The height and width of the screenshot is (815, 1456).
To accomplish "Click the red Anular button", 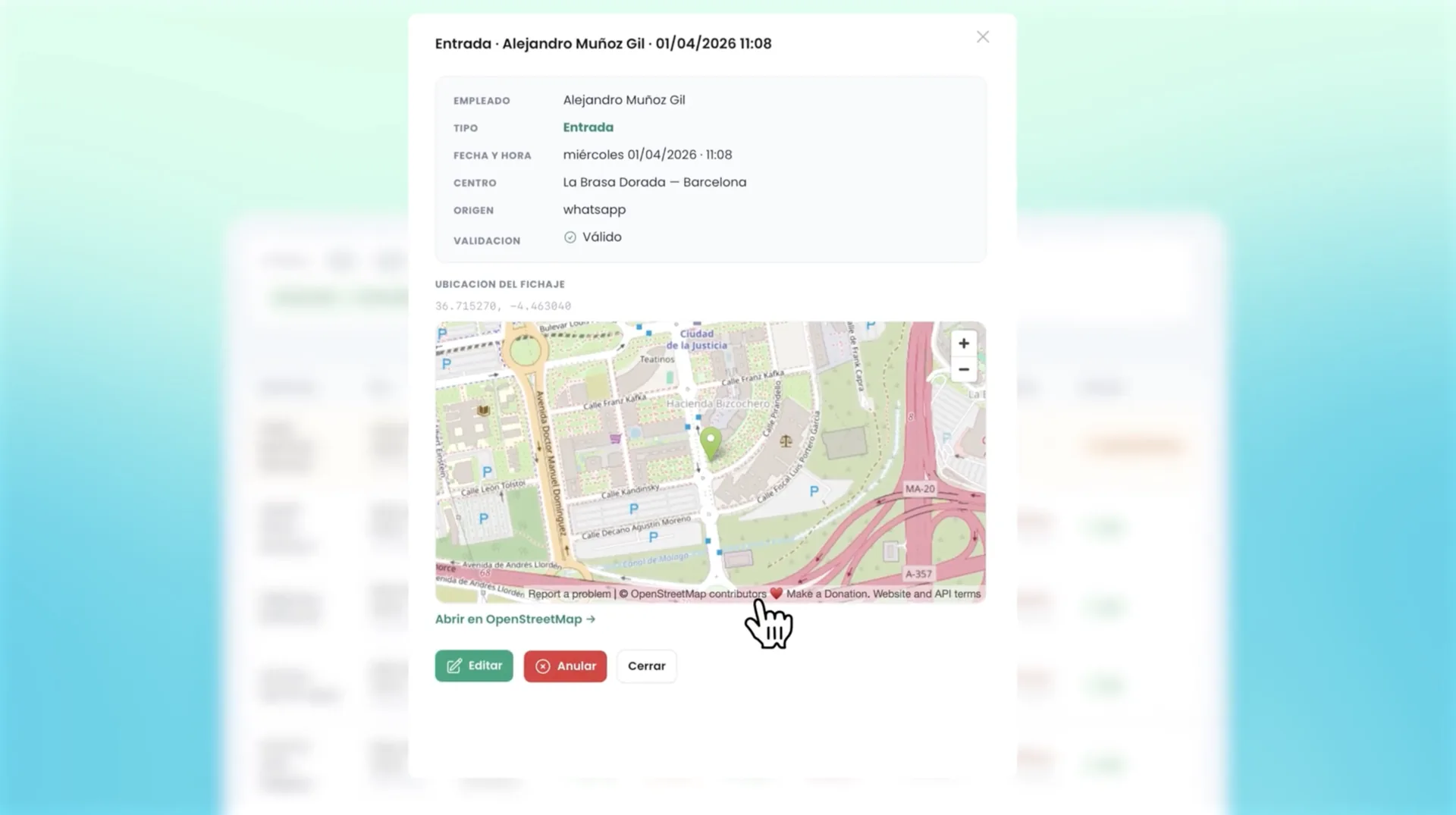I will click(x=565, y=666).
